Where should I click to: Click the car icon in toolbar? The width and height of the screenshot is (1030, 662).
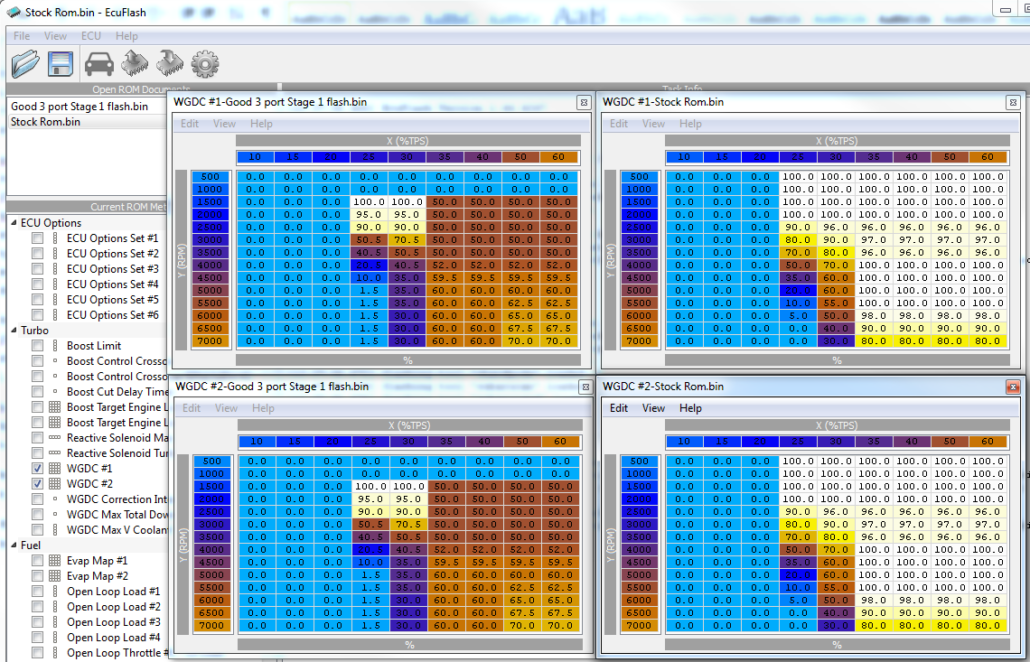pos(98,65)
